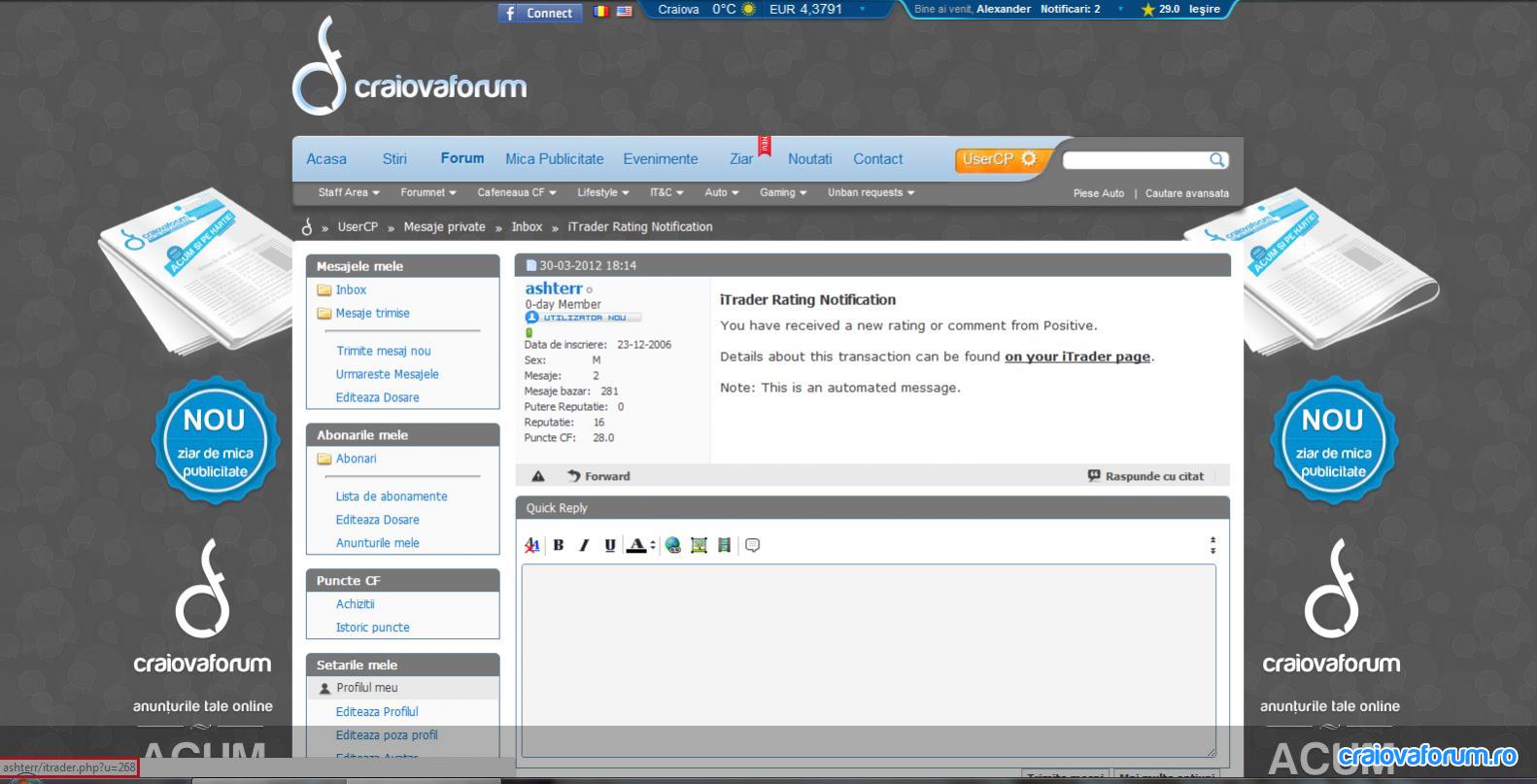Open the font color picker
This screenshot has height=784, width=1537.
pyautogui.click(x=640, y=545)
